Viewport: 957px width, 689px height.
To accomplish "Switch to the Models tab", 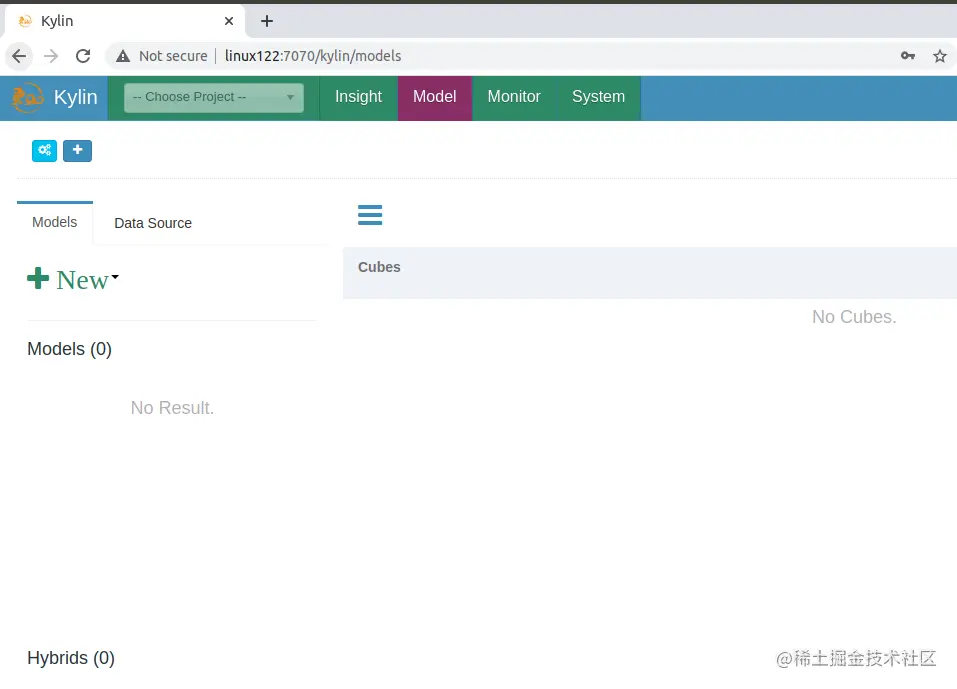I will (x=55, y=223).
